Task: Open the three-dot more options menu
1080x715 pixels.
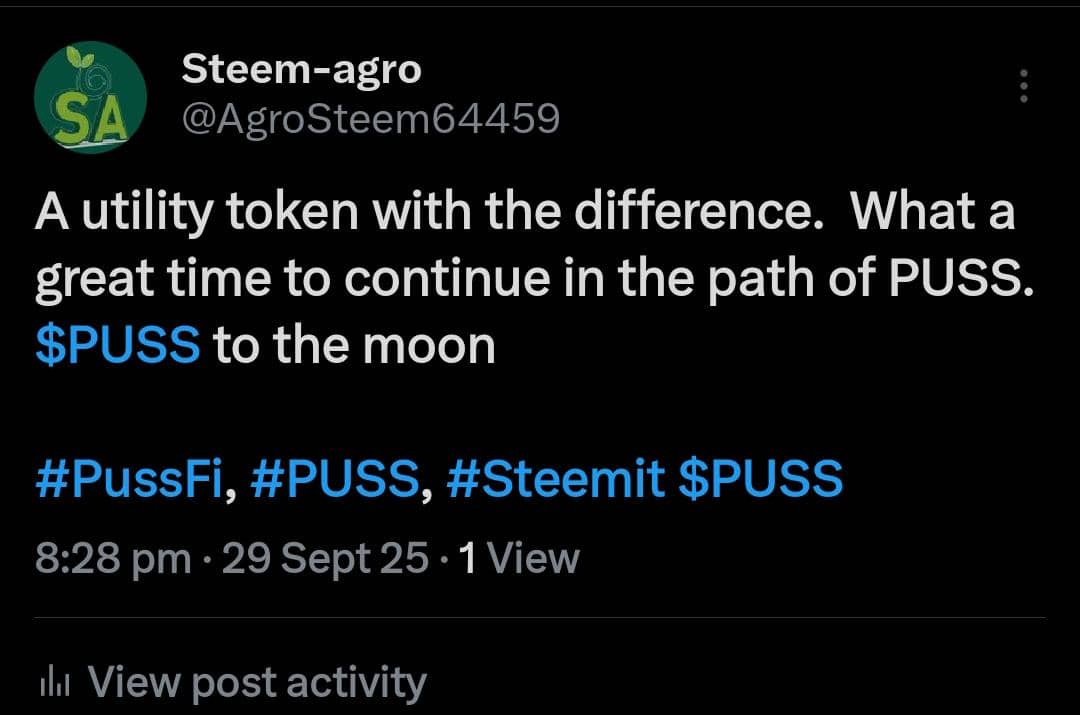Action: (1023, 88)
